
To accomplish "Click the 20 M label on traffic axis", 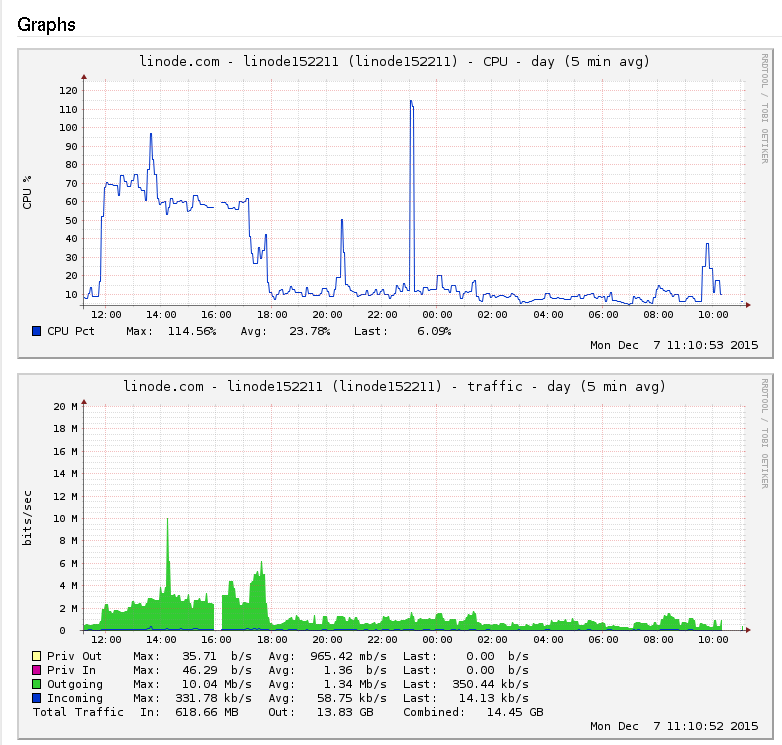I will (66, 406).
